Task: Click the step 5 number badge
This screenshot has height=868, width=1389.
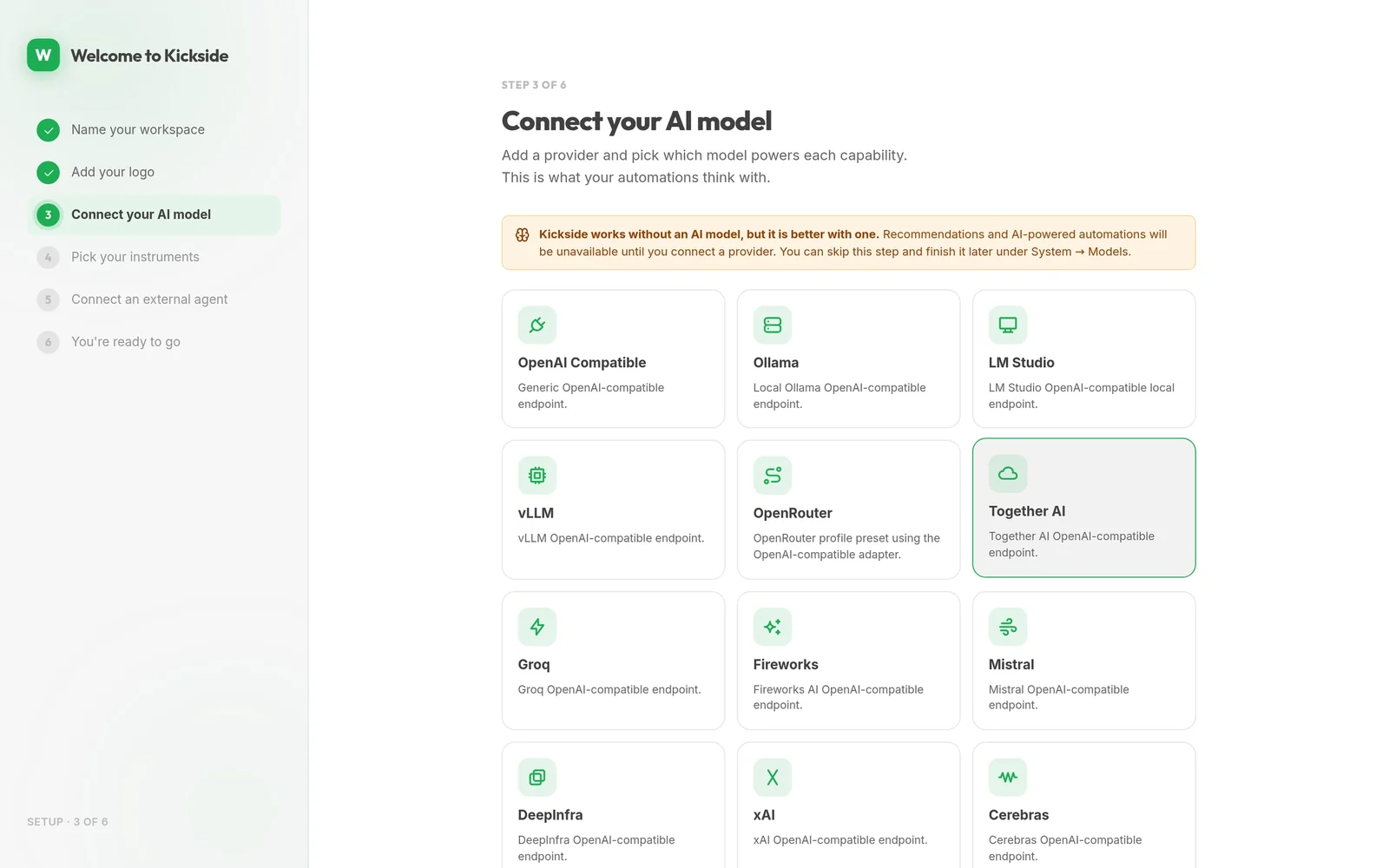Action: click(x=49, y=300)
